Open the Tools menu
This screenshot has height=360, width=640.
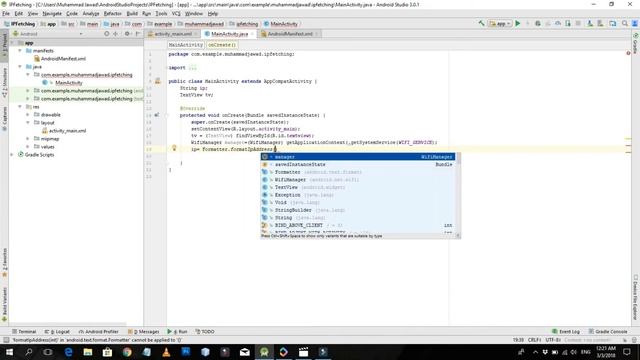161,13
